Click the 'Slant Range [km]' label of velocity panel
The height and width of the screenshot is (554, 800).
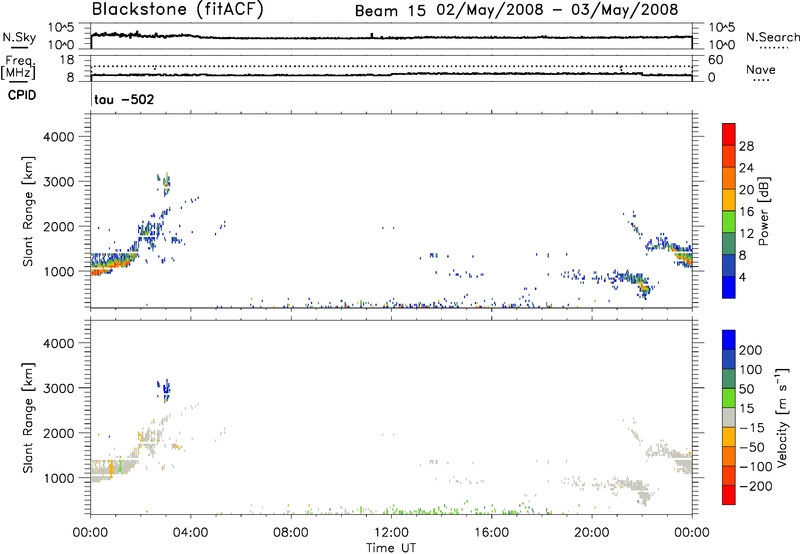coord(28,418)
